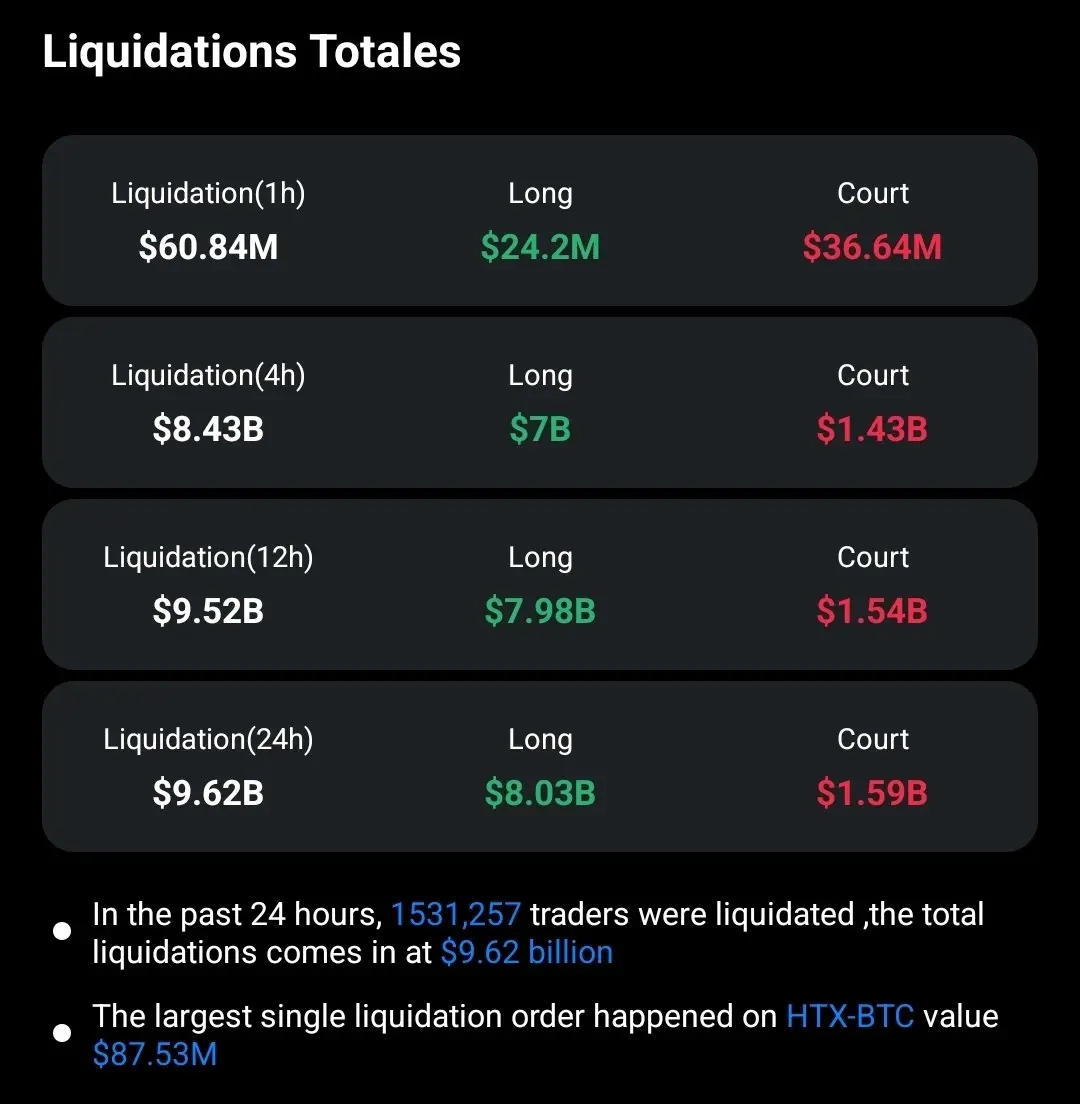
Task: Click the 1531,257 traders count
Action: 455,914
